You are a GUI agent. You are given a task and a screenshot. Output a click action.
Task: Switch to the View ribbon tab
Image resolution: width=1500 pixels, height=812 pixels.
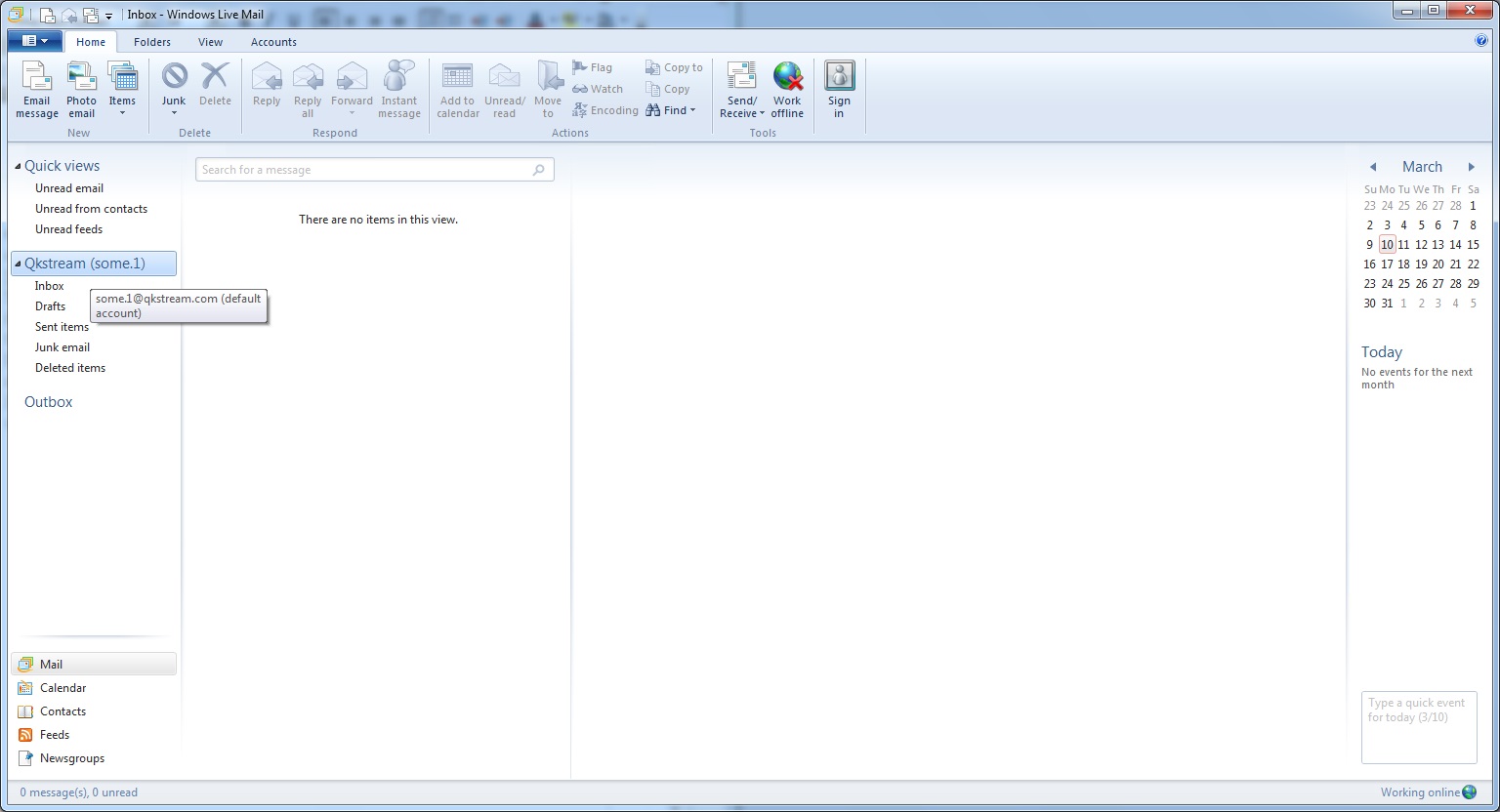(210, 42)
